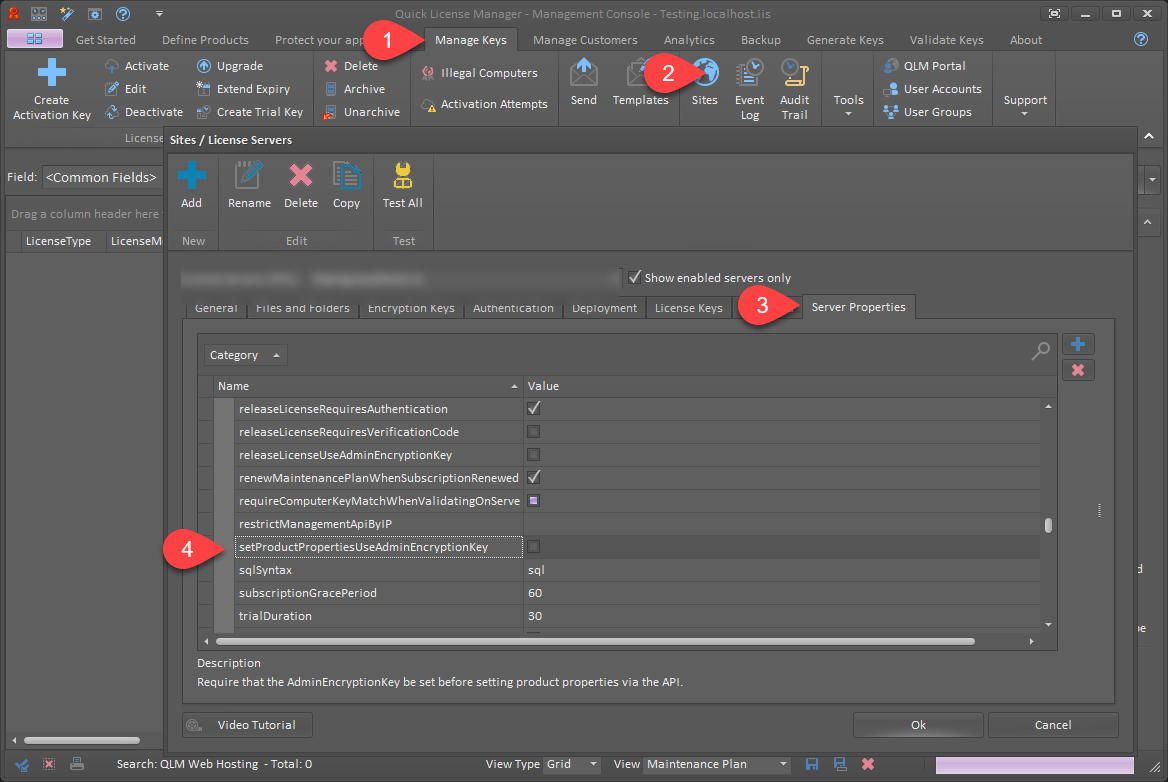Remove a server property with the red X button

(1078, 370)
